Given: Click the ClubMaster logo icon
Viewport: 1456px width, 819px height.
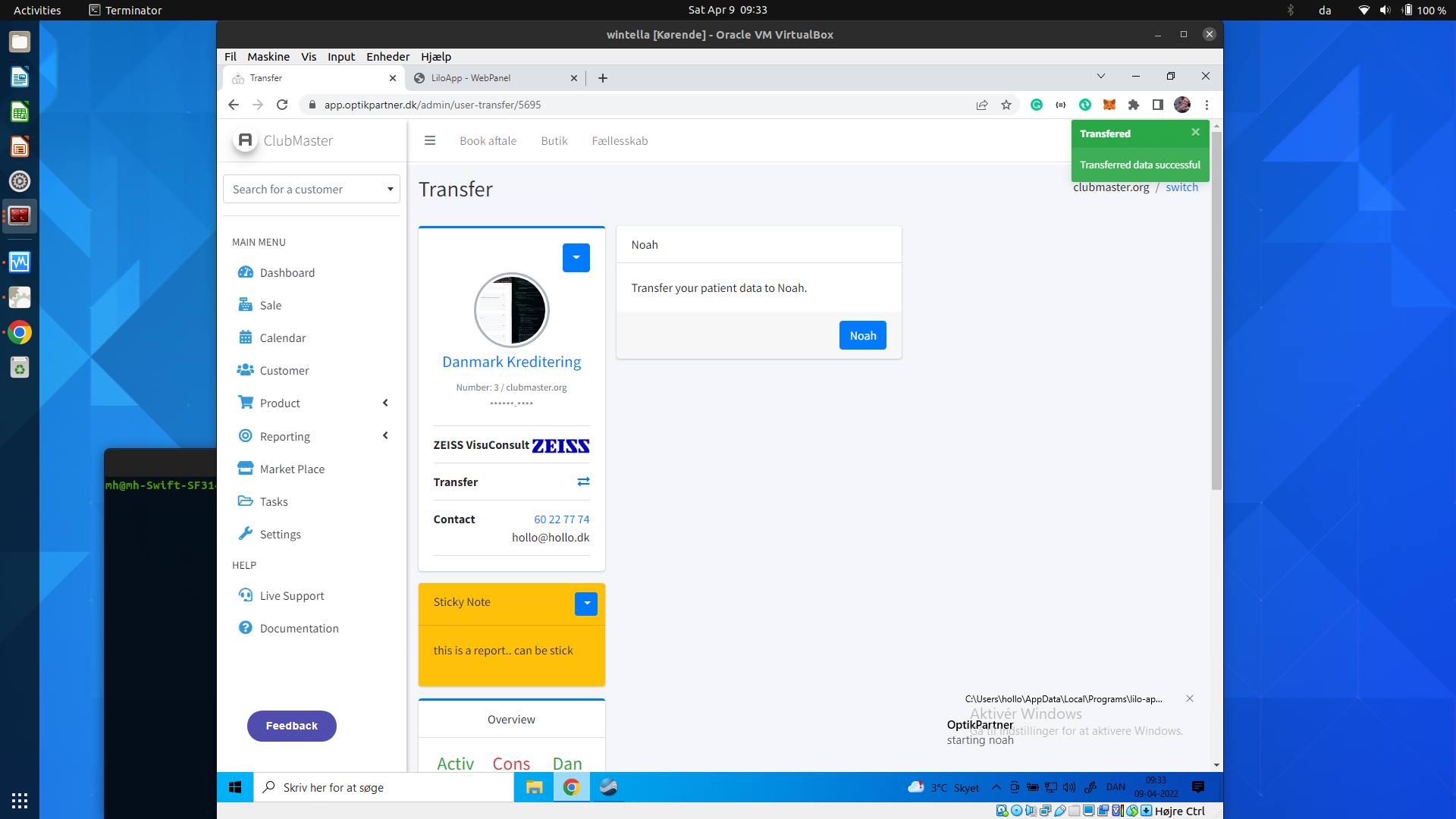Looking at the screenshot, I should click(x=245, y=140).
